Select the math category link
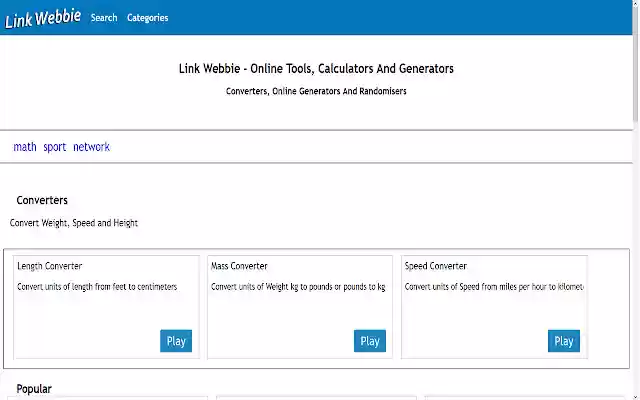 (x=25, y=147)
